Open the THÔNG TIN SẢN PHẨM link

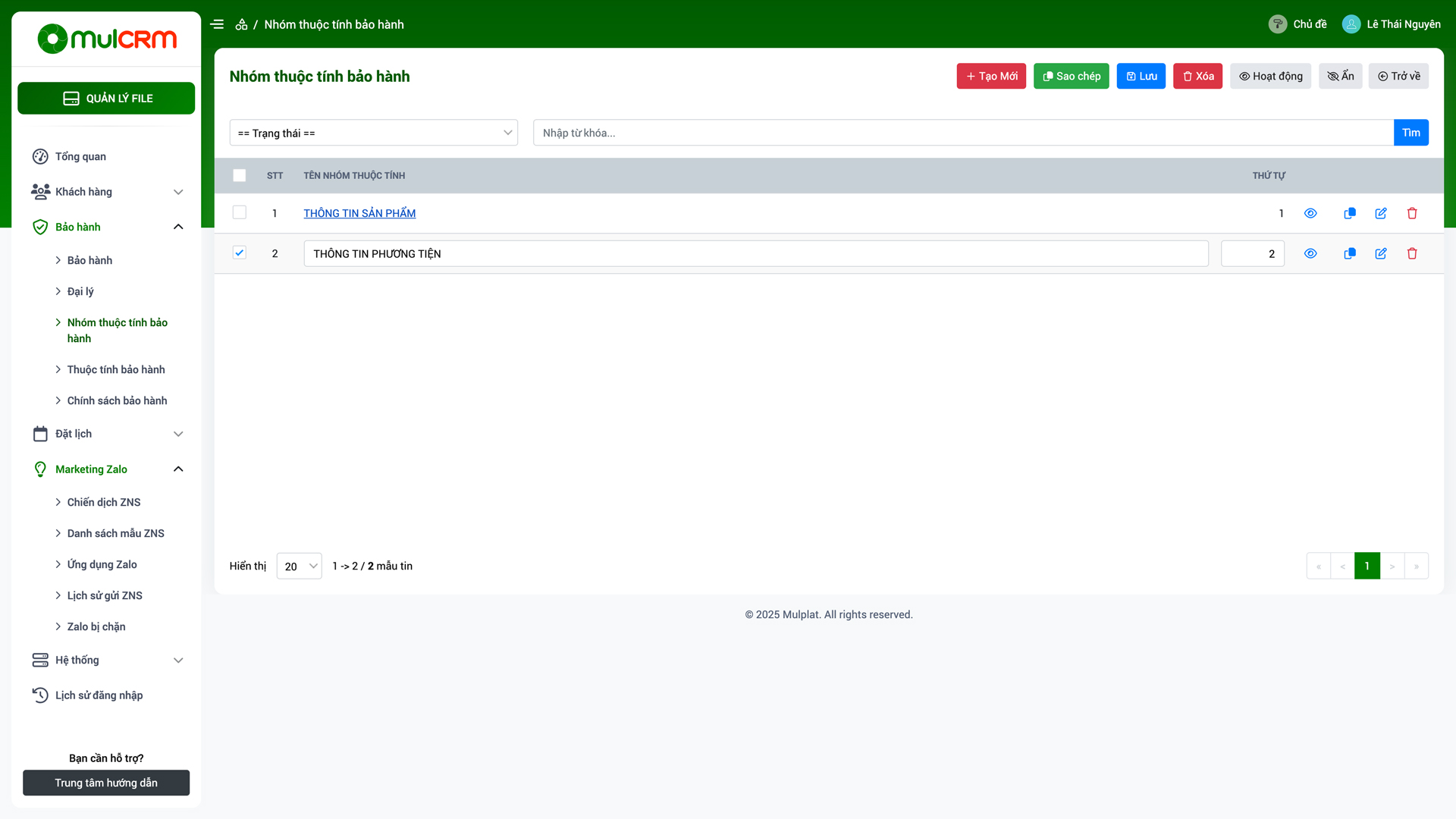[359, 213]
